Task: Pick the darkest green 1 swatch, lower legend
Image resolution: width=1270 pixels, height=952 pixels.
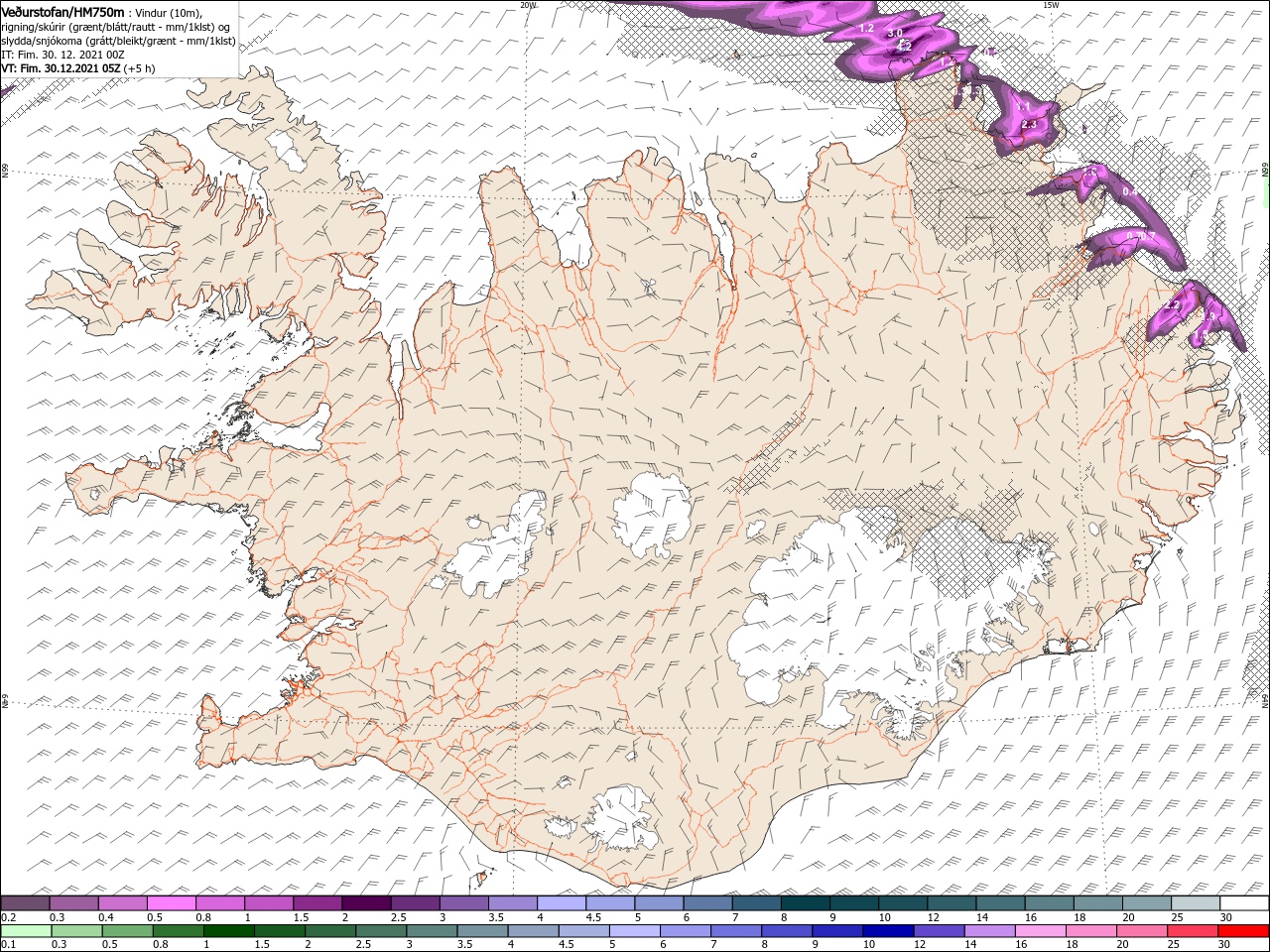Action: pos(228,931)
